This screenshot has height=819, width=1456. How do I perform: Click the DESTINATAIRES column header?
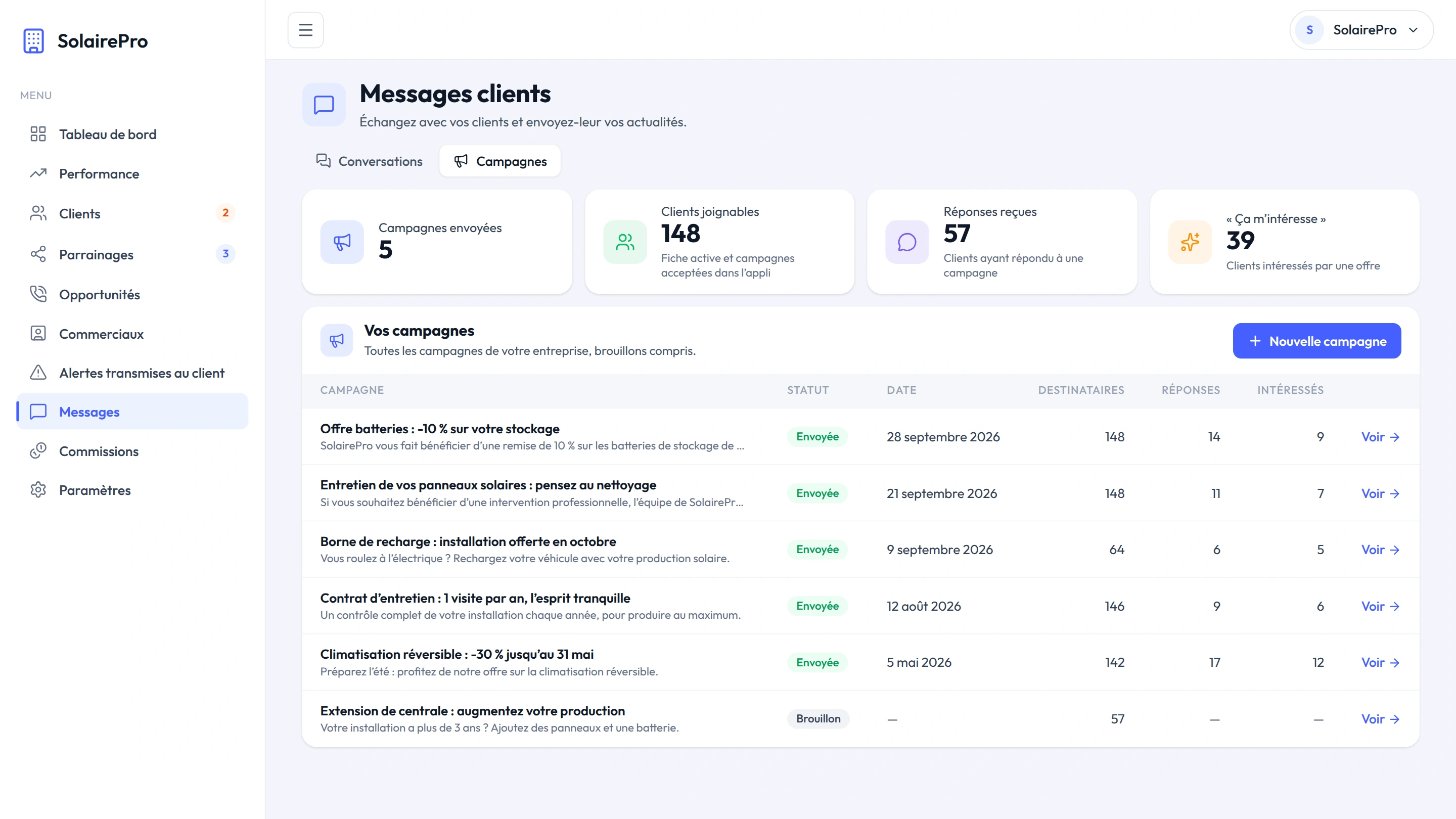click(1081, 390)
